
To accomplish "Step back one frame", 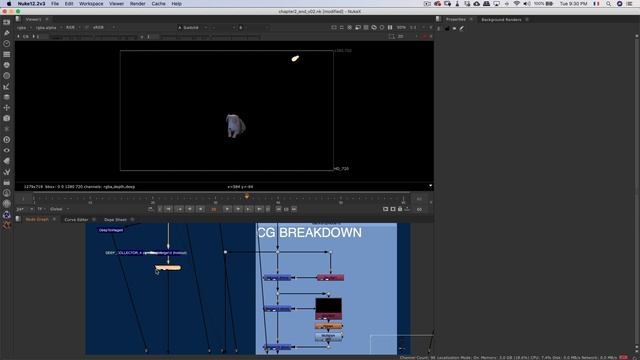I will point(190,209).
